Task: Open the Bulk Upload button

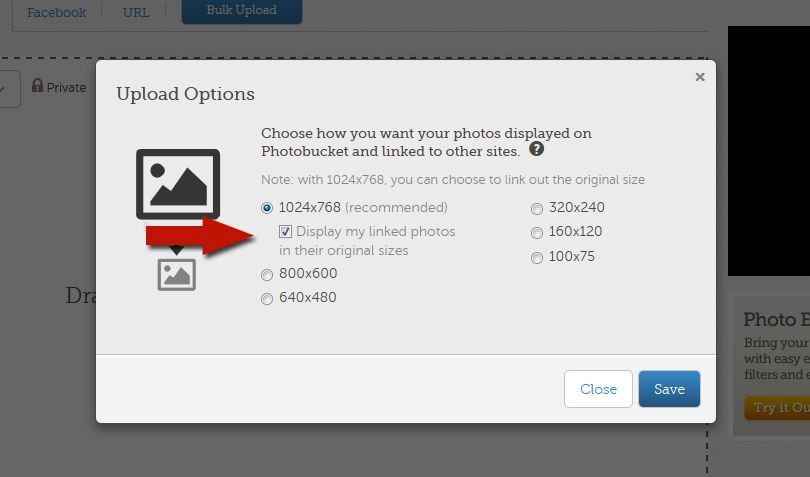Action: tap(242, 11)
